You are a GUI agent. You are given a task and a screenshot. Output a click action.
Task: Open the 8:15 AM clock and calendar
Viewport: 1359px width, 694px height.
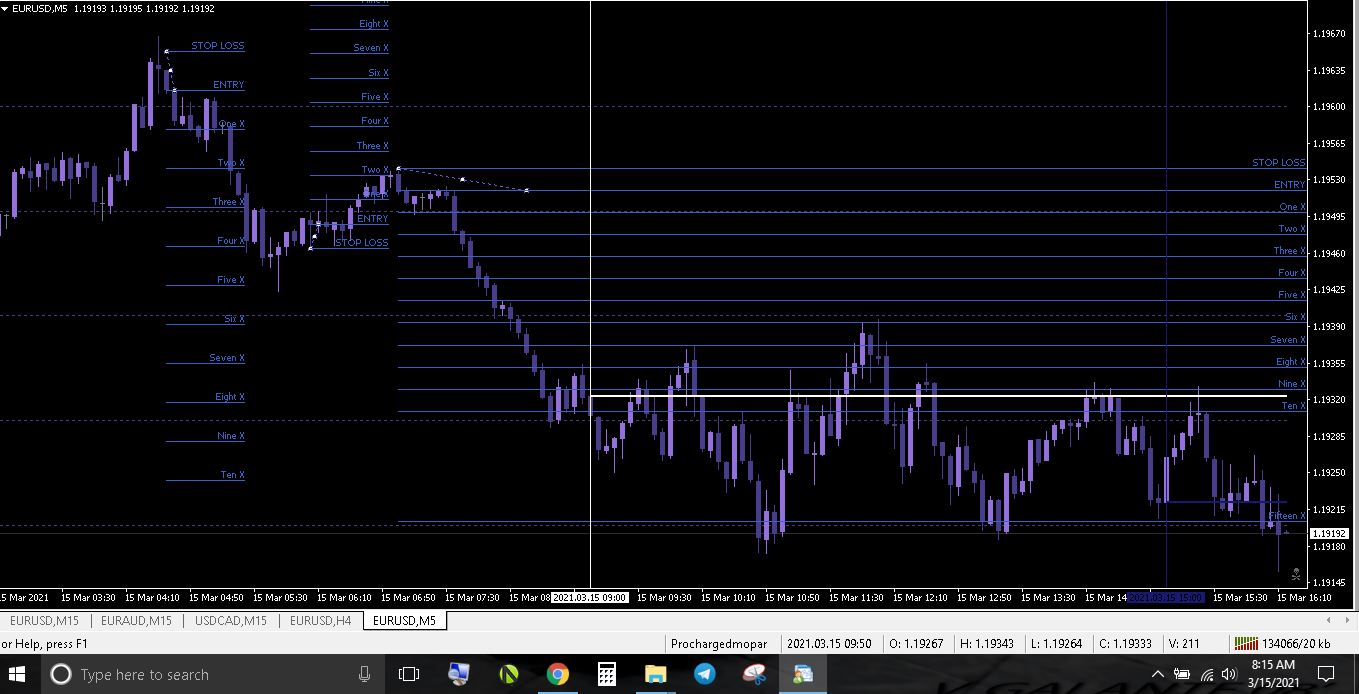(x=1273, y=673)
